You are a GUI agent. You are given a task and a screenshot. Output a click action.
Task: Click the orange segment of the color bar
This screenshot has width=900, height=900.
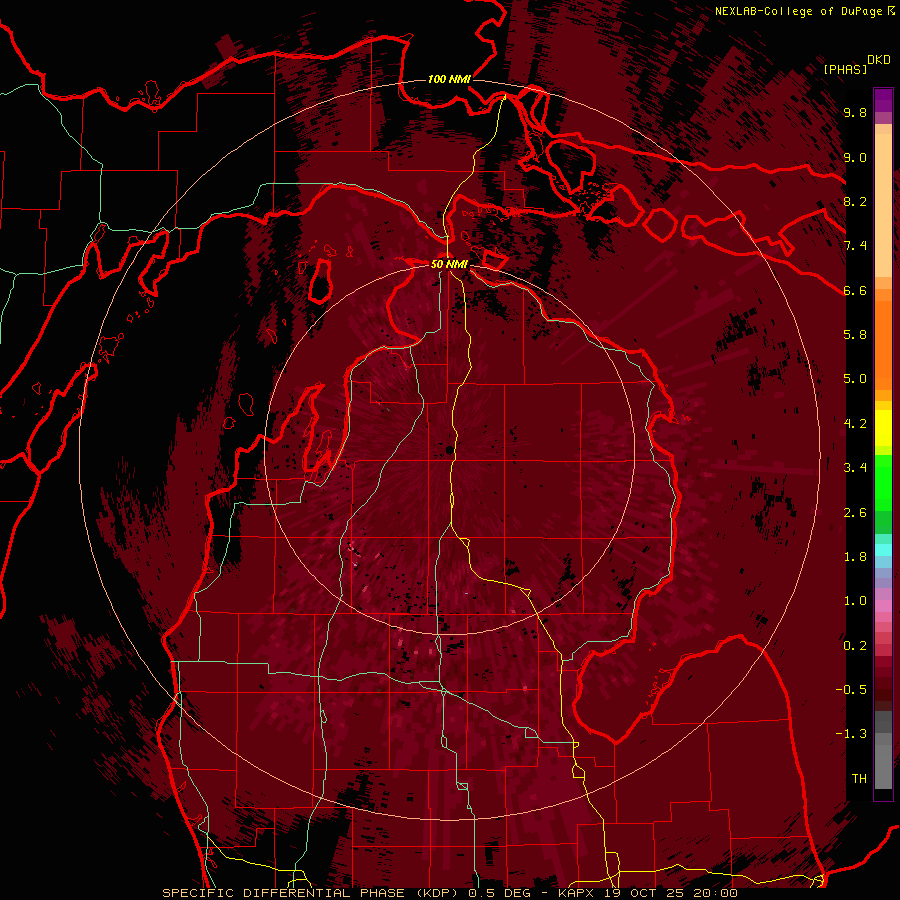click(x=883, y=344)
